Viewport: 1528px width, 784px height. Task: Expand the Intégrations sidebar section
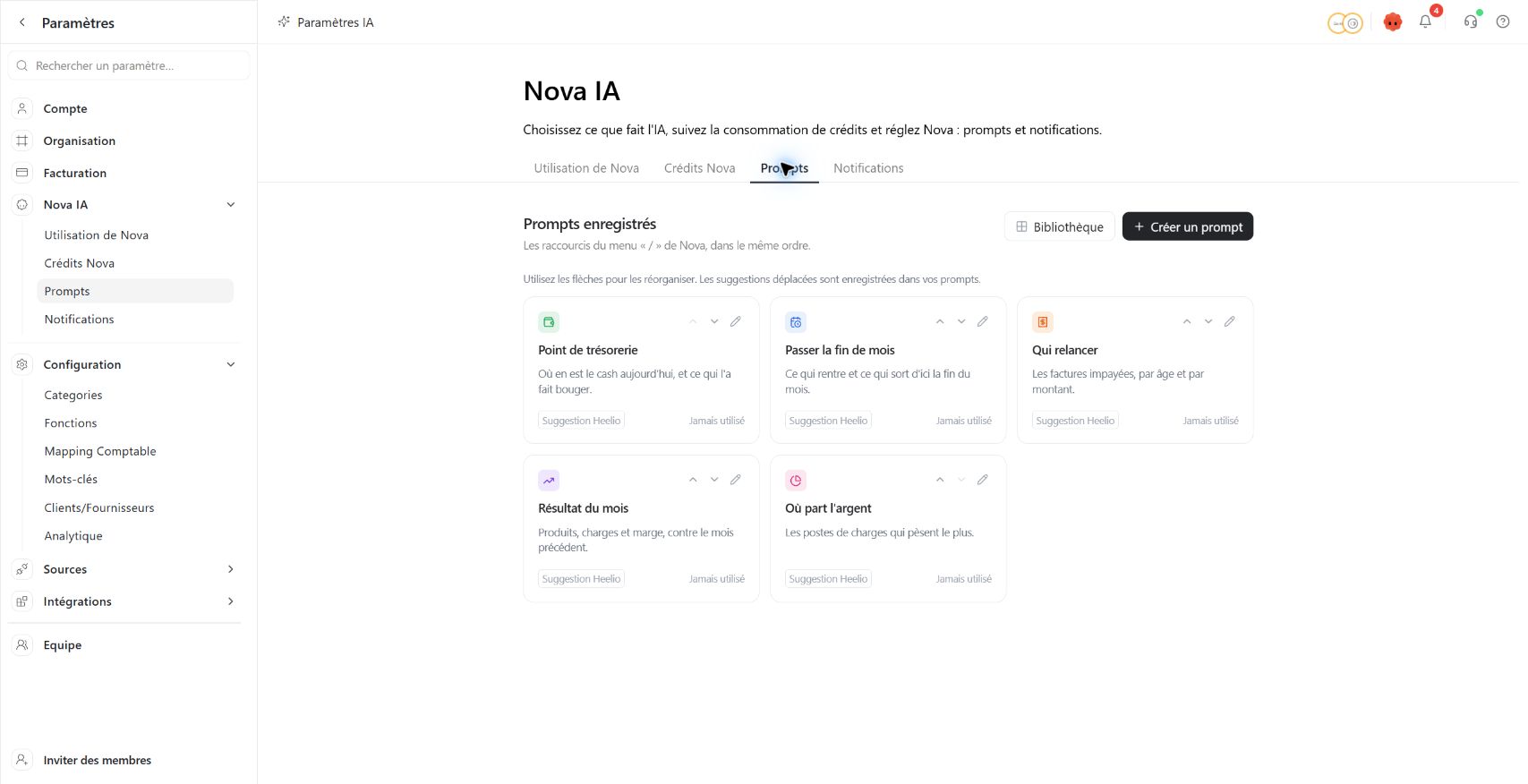coord(231,601)
